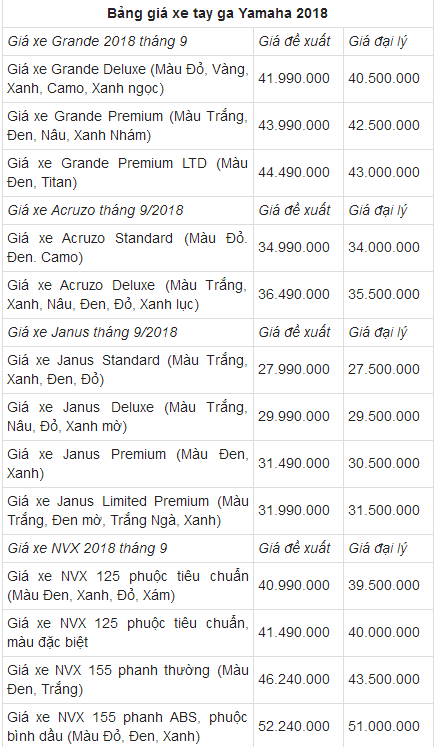The image size is (439, 747).
Task: Click the 40.990.000 NVX 125 price cell
Action: (294, 585)
